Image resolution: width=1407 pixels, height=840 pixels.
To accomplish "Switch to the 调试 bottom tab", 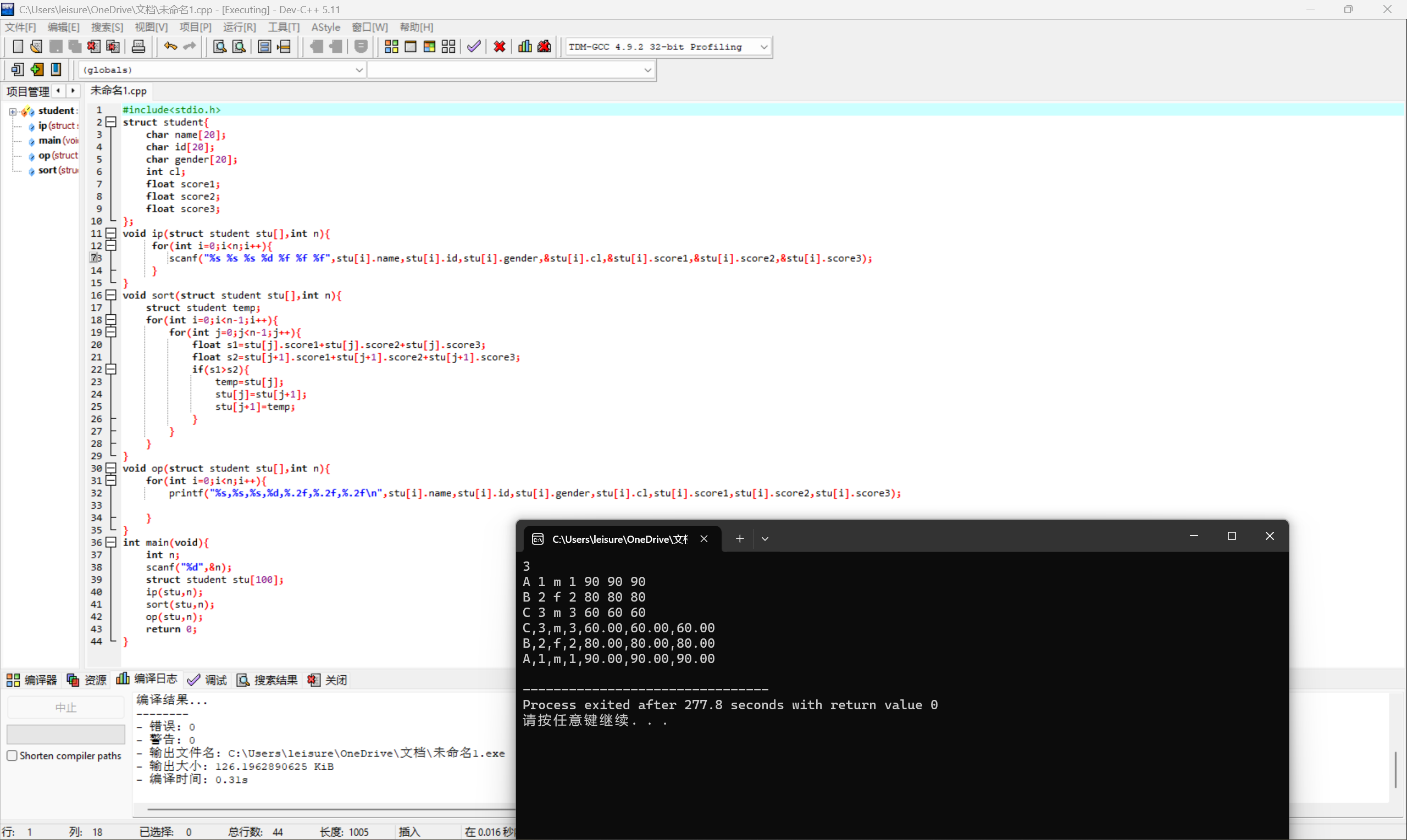I will 215,680.
